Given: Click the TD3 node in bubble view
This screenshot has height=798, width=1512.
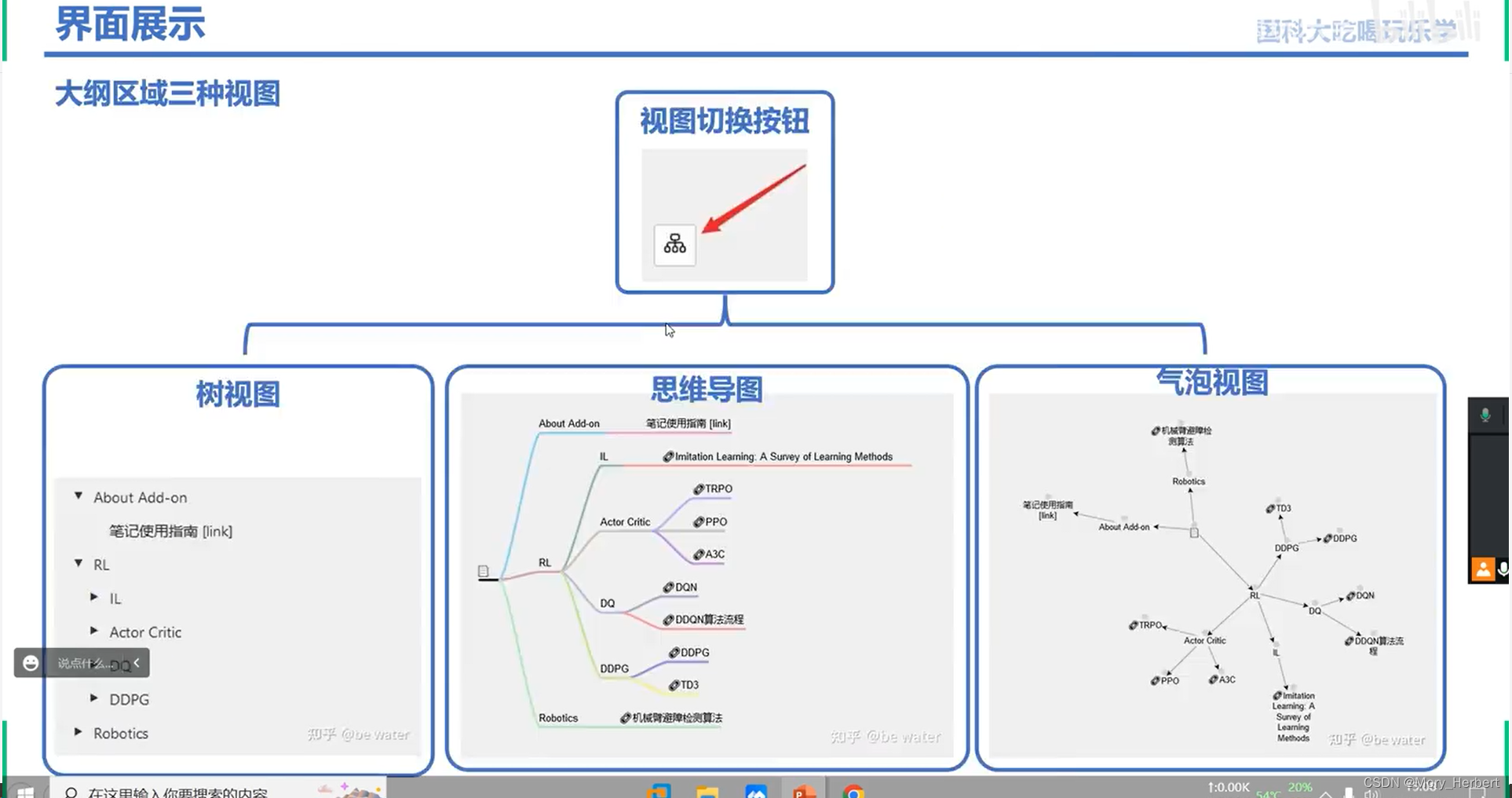Looking at the screenshot, I should coord(1279,508).
